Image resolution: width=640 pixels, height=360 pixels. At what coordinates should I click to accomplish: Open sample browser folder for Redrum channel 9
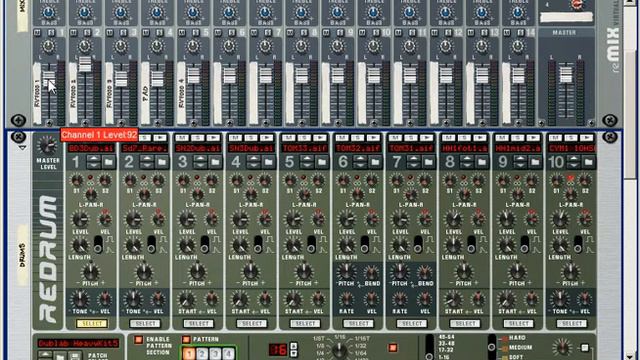(x=536, y=162)
